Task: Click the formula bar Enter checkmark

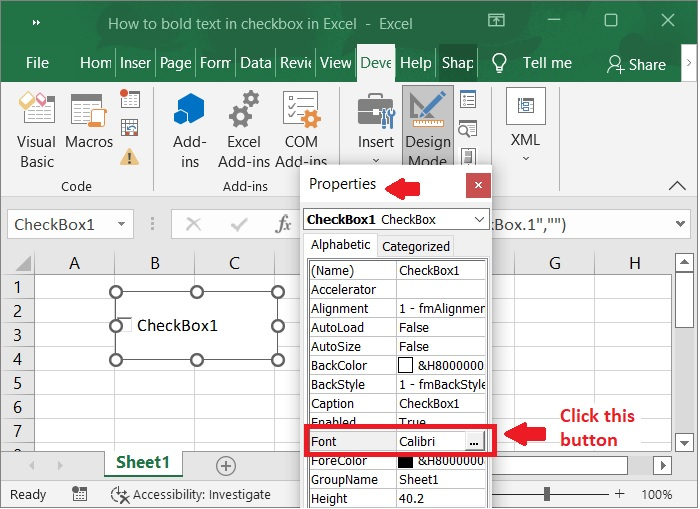Action: (x=239, y=224)
